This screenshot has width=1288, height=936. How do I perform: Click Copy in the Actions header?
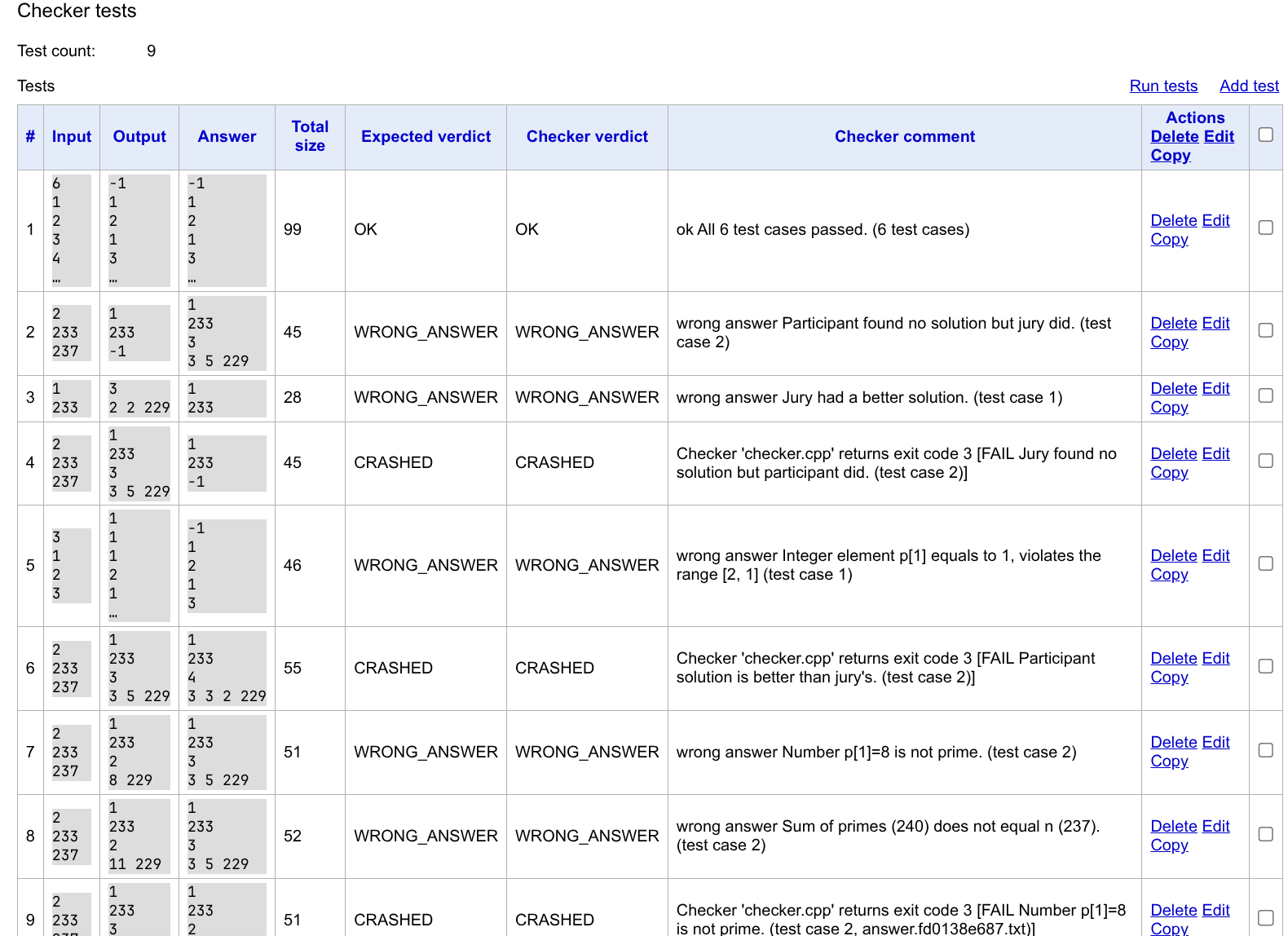pyautogui.click(x=1170, y=156)
